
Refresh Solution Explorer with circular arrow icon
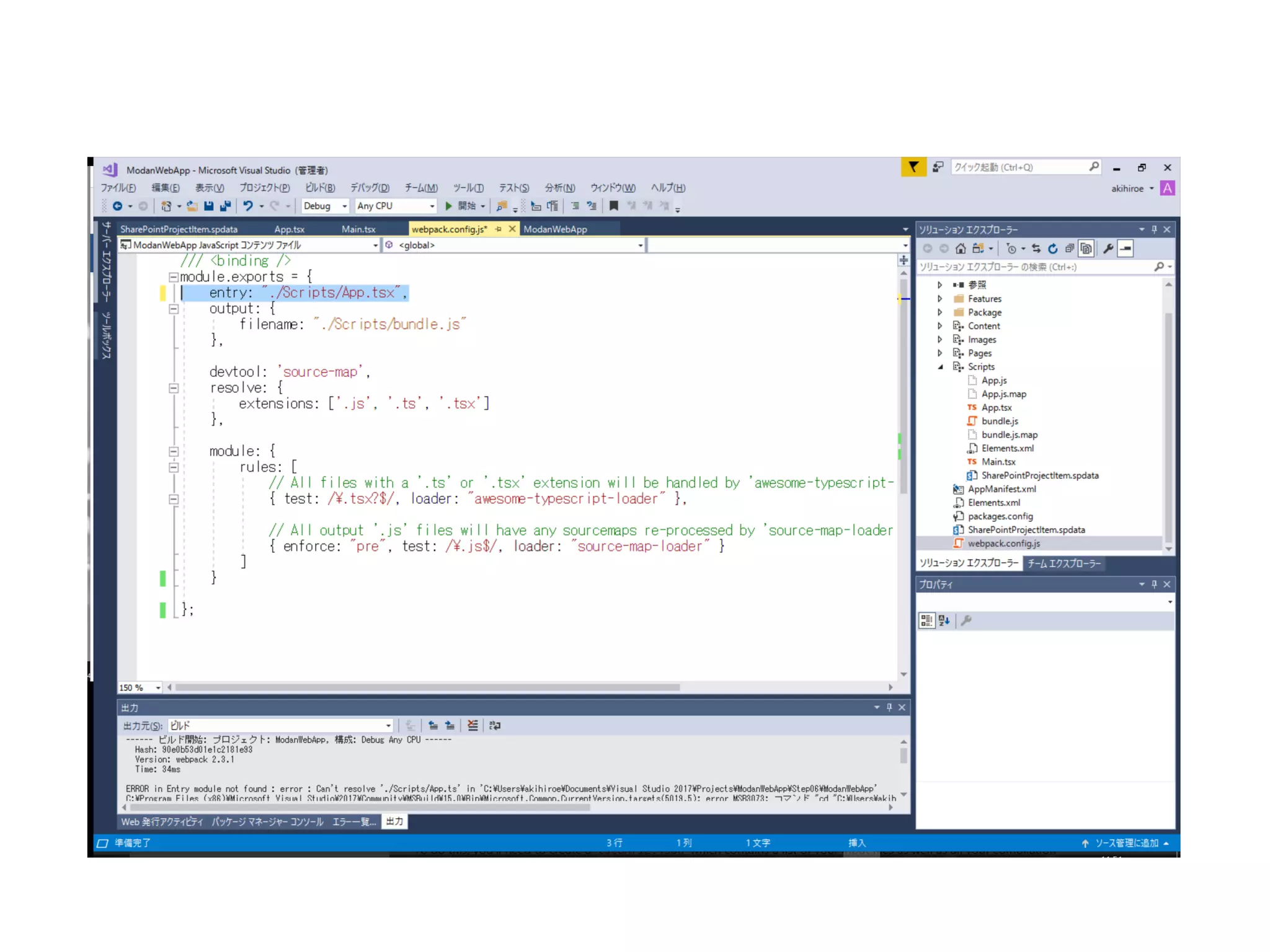point(1053,249)
